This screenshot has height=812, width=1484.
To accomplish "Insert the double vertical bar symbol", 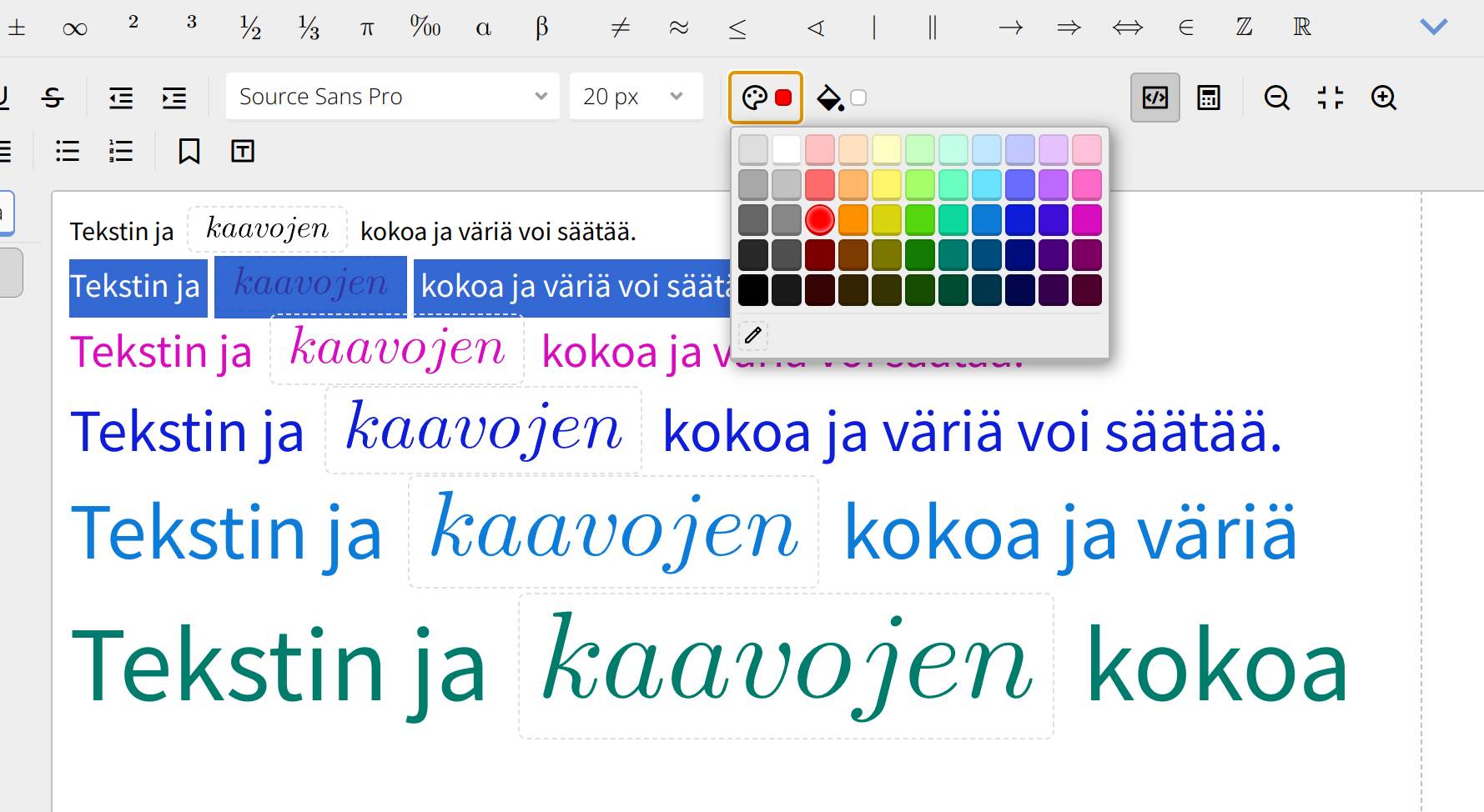I will point(933,28).
